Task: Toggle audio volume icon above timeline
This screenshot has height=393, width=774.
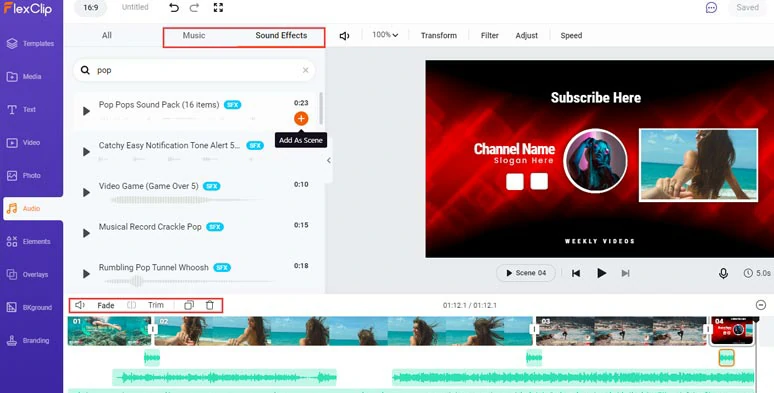Action: (x=80, y=305)
